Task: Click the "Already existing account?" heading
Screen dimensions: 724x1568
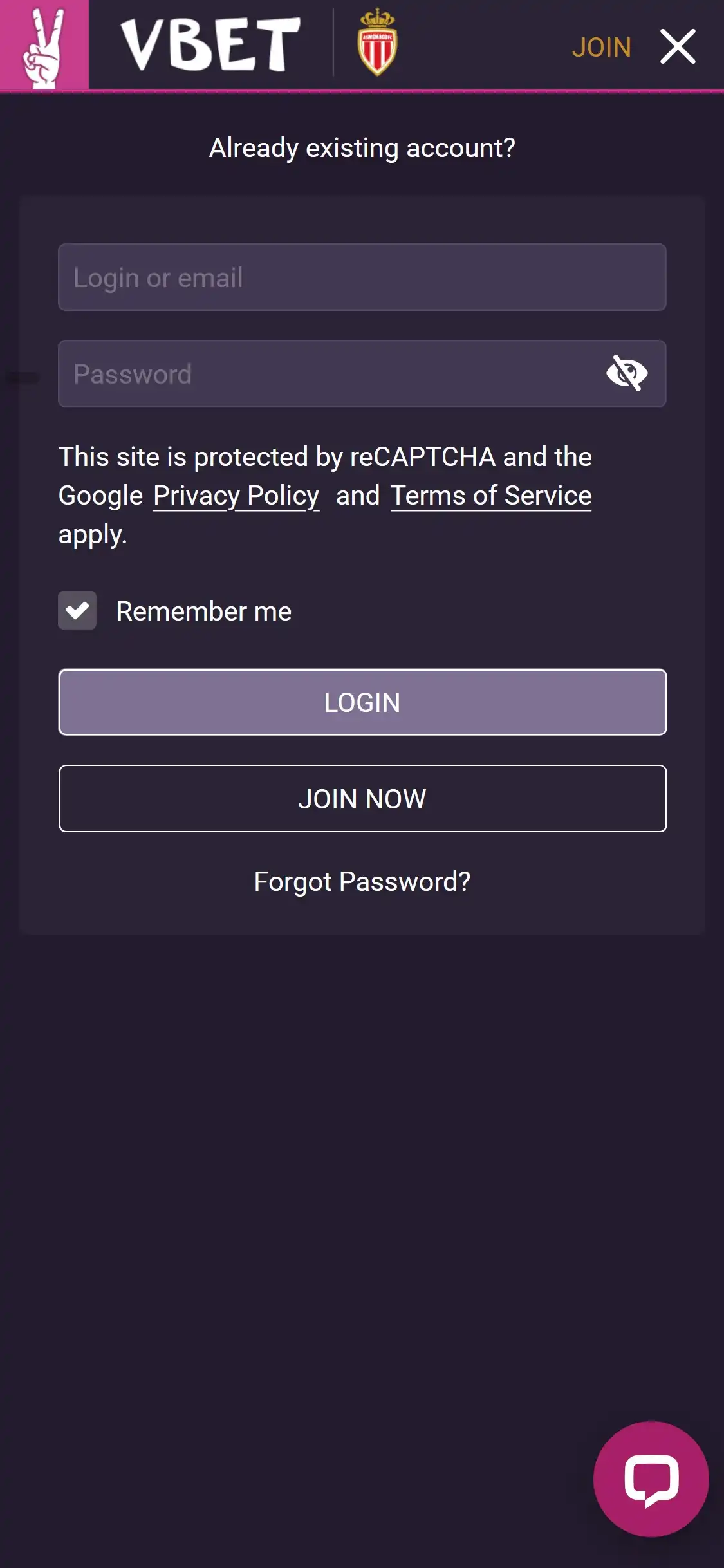Action: point(362,148)
